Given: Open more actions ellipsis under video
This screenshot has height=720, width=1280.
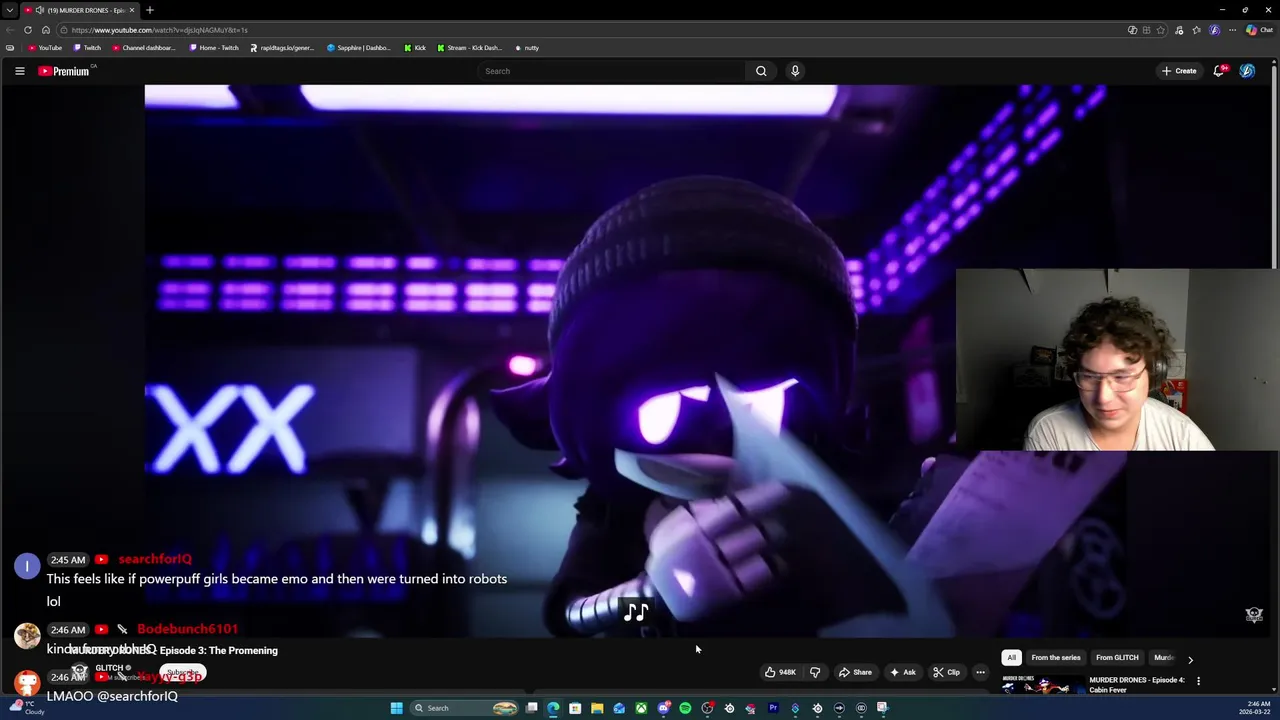Looking at the screenshot, I should (x=980, y=672).
